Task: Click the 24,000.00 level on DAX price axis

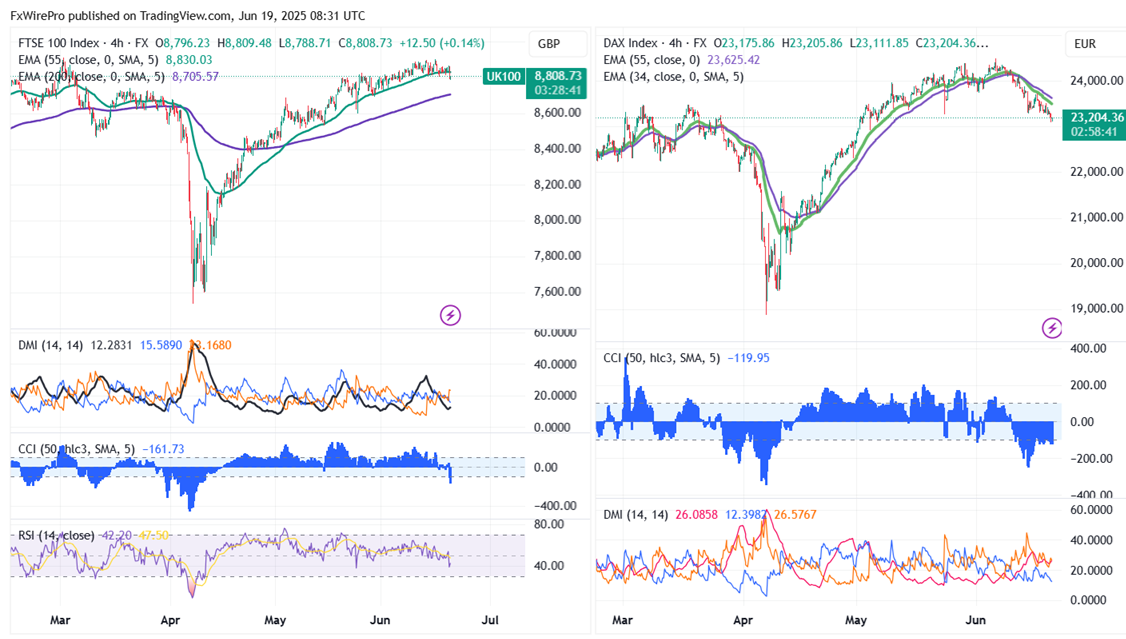Action: (1096, 81)
